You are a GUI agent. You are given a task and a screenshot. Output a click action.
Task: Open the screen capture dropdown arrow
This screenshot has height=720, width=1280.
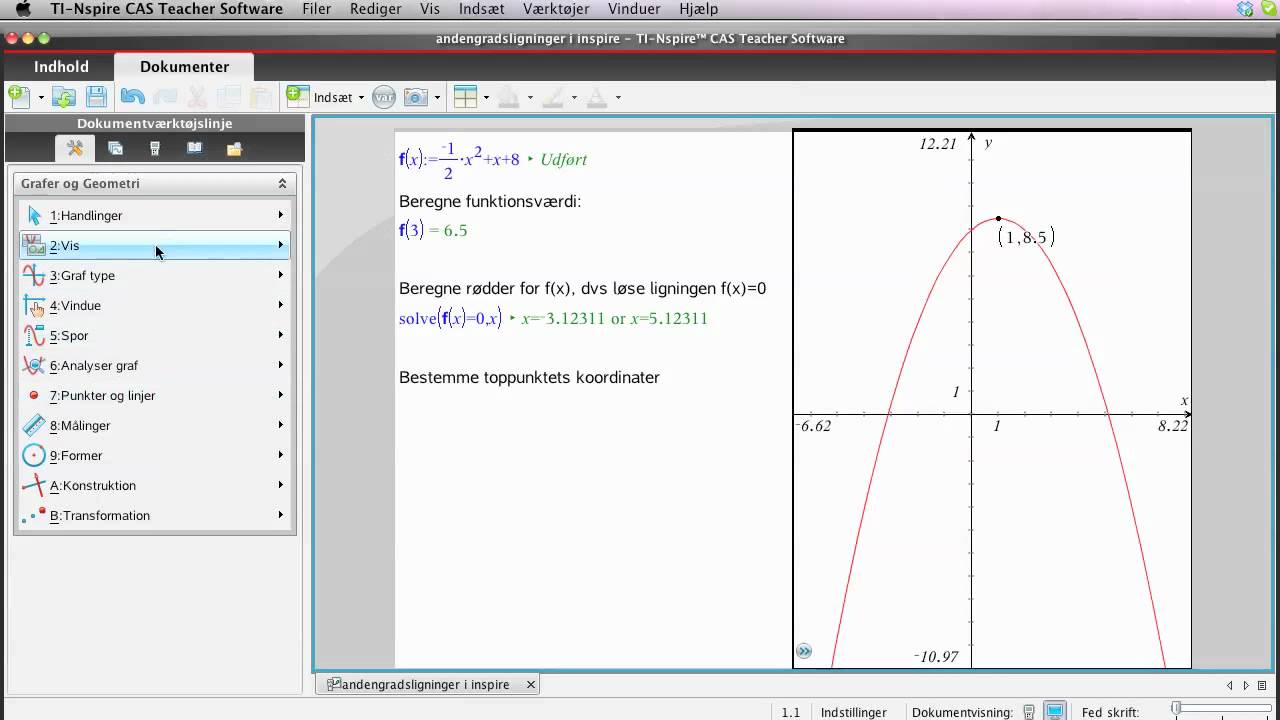pos(437,98)
